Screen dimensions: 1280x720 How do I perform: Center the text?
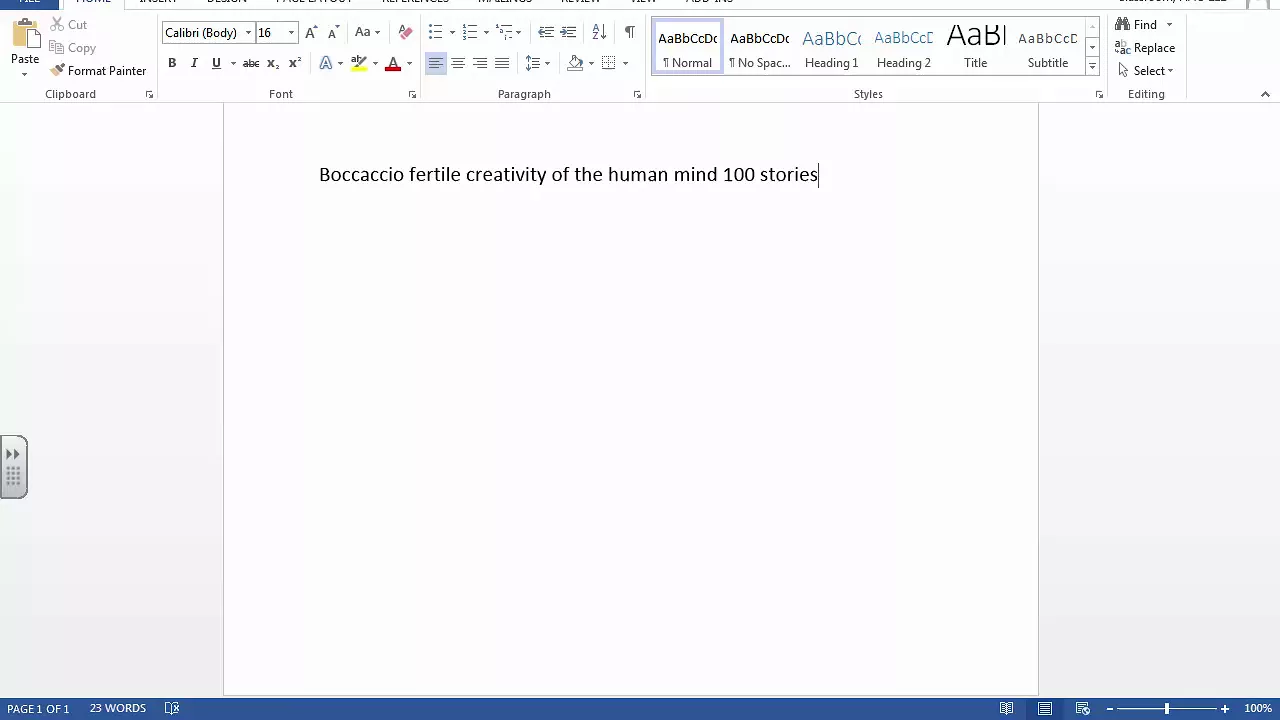click(458, 63)
